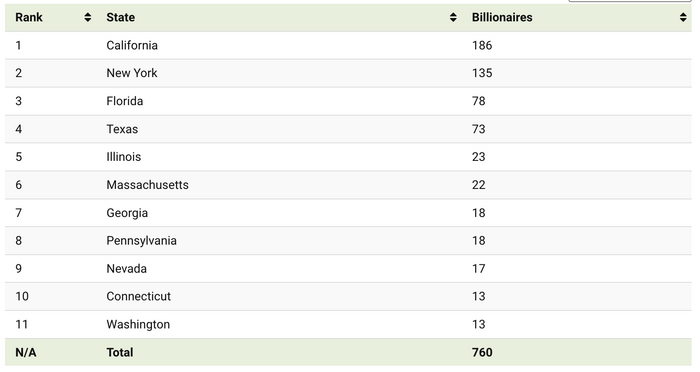Click Connecticut in the table
This screenshot has width=700, height=372.
pos(138,297)
